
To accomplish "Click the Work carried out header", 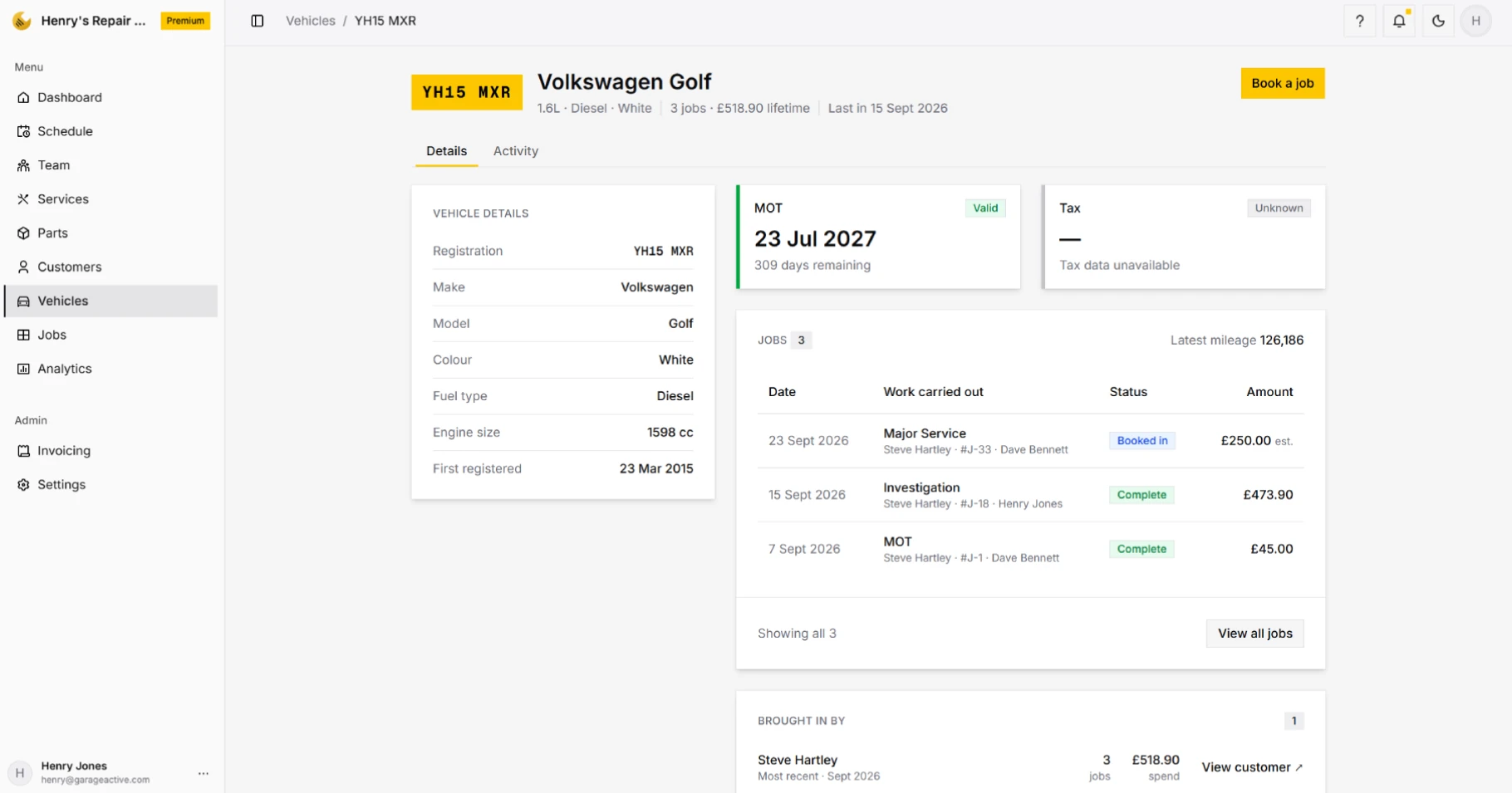I will pyautogui.click(x=933, y=392).
